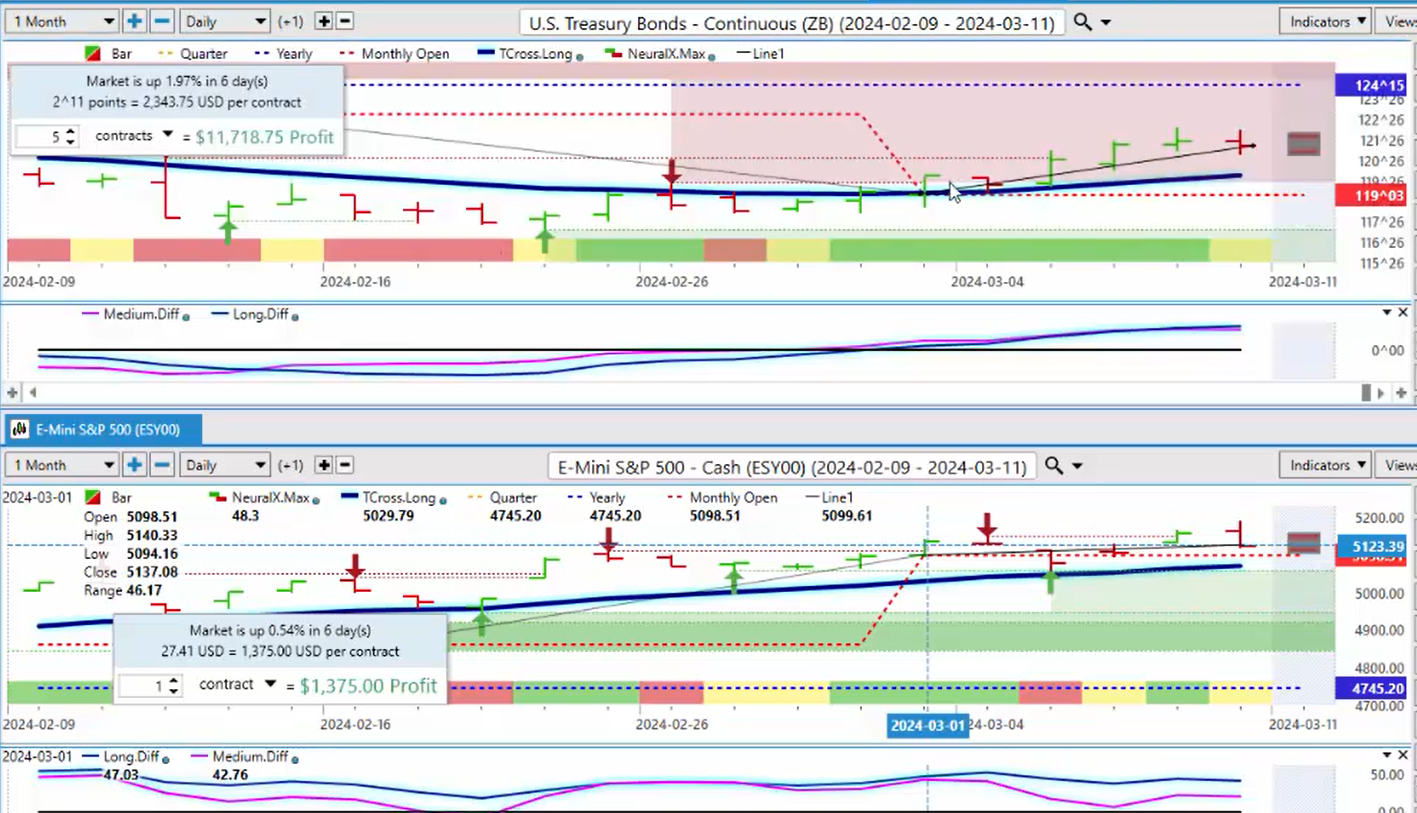Open the 1 Month range dropdown on ESY00 chart
Image resolution: width=1417 pixels, height=813 pixels.
pyautogui.click(x=60, y=465)
